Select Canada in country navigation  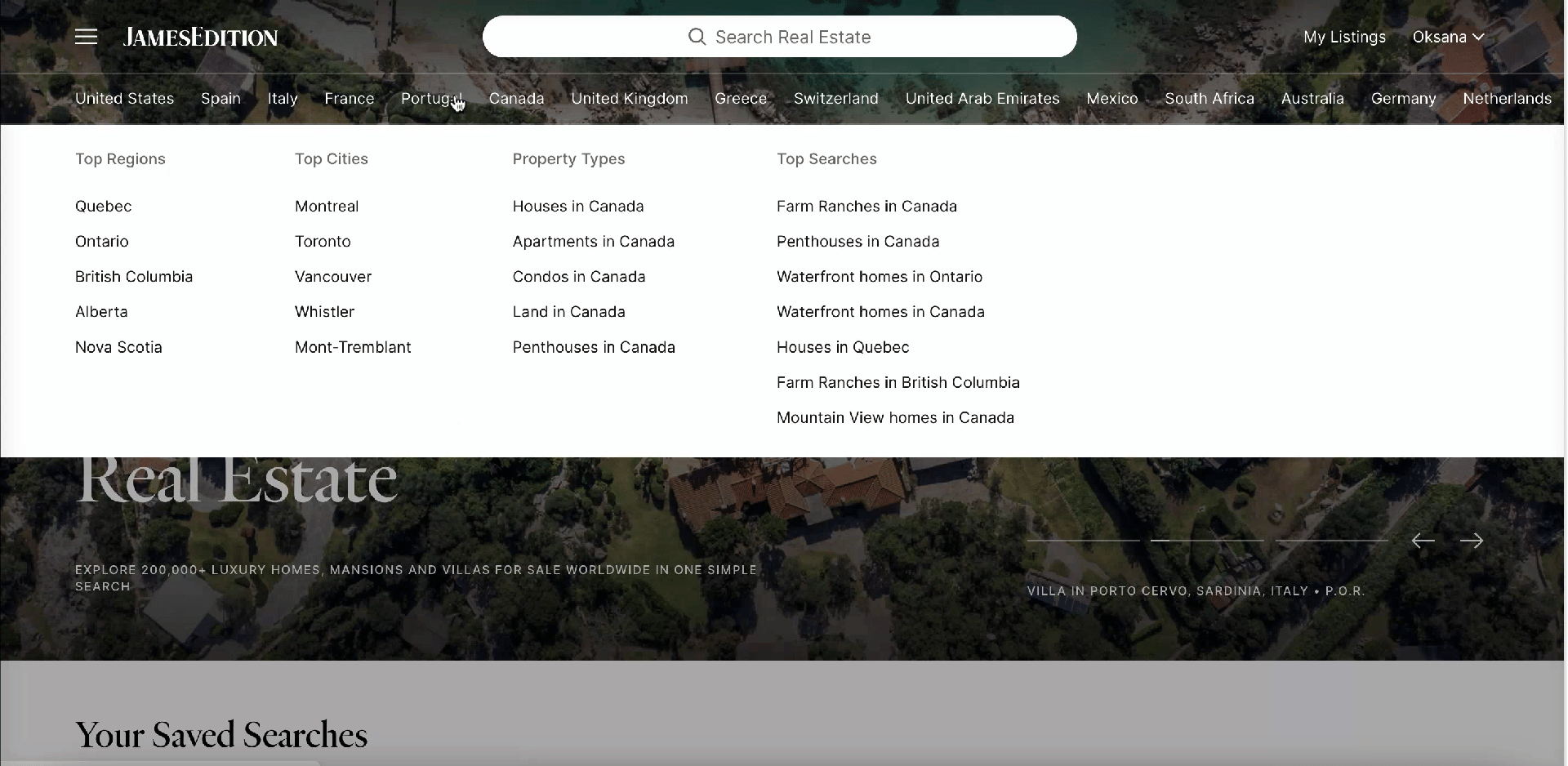click(516, 99)
